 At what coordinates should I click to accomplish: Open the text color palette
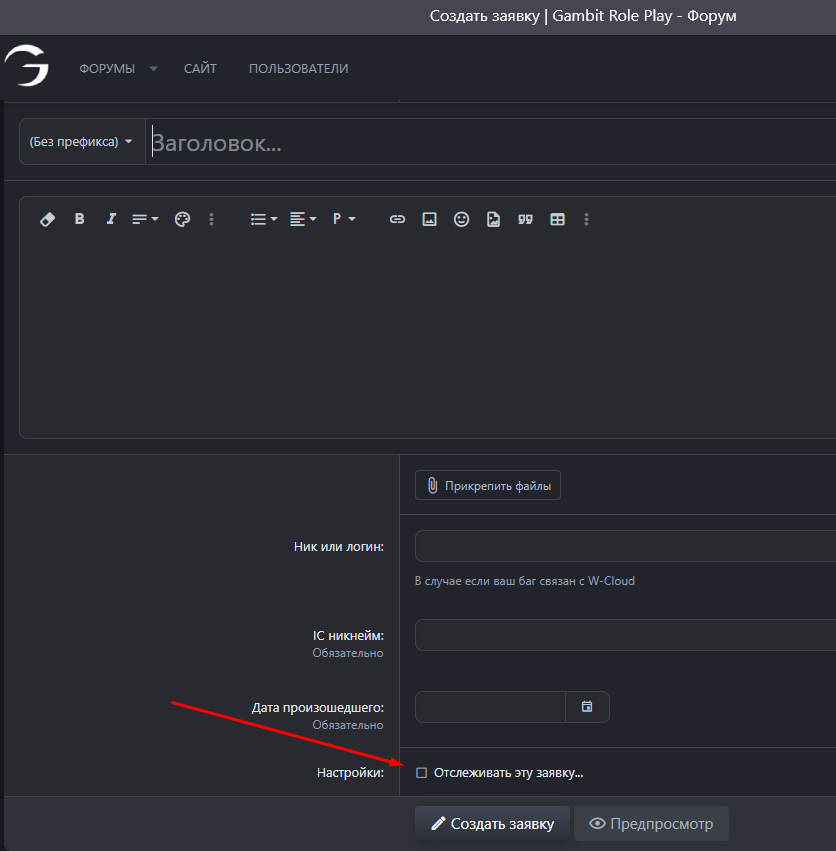tap(182, 219)
